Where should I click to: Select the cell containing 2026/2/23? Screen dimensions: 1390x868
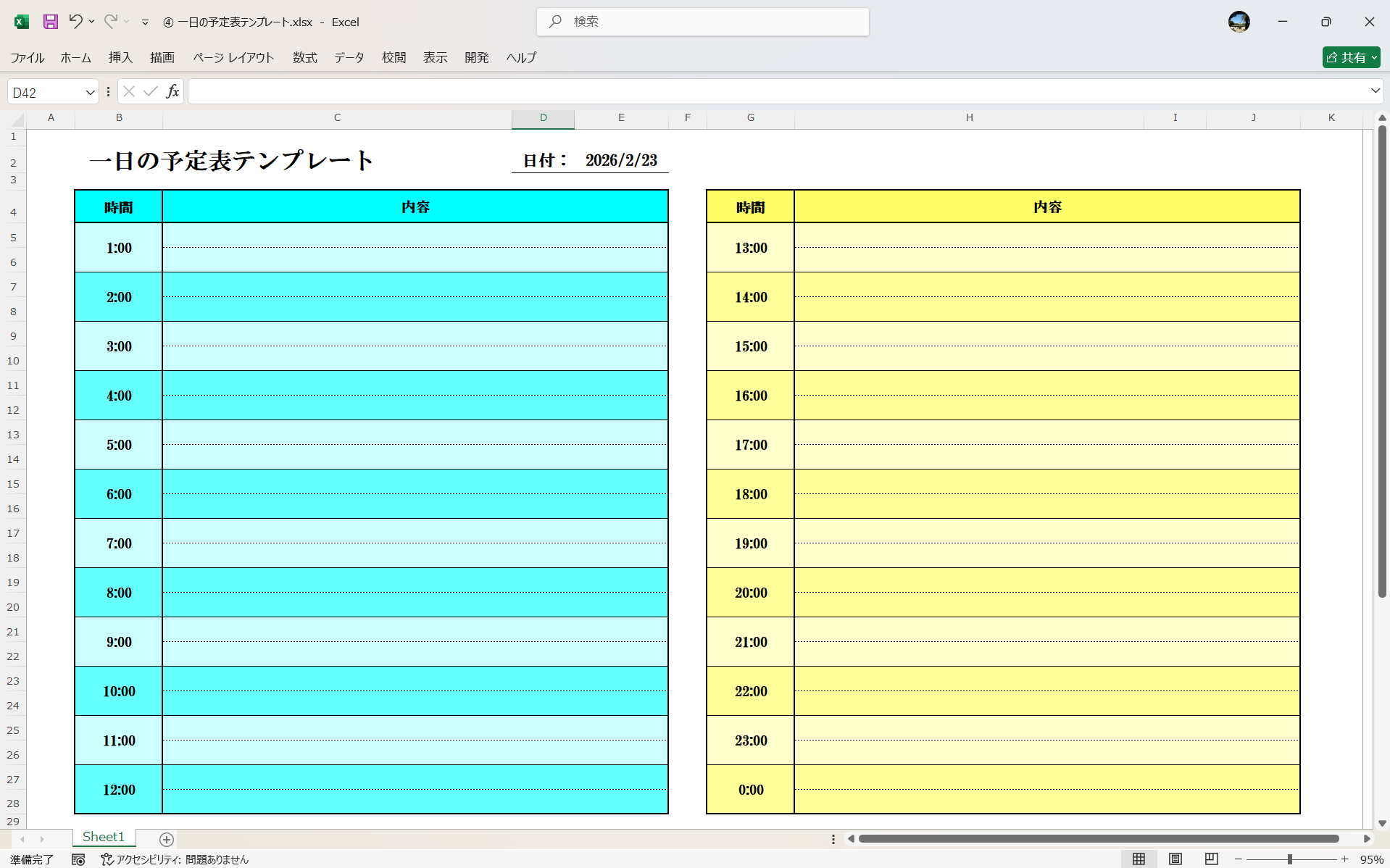[620, 159]
